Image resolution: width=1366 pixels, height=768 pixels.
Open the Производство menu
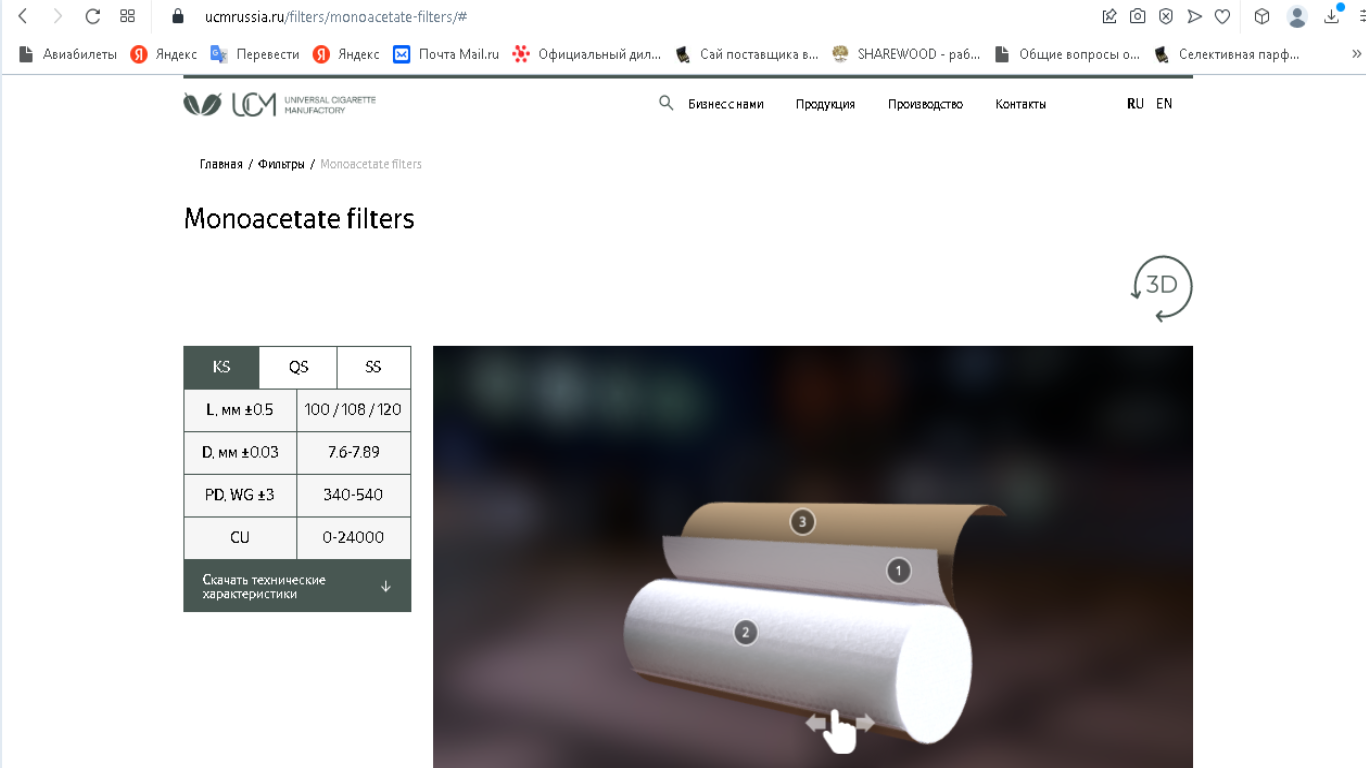(x=925, y=104)
